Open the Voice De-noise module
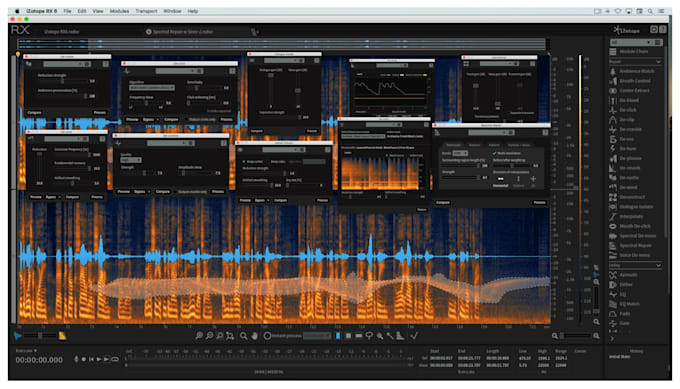Viewport: 680px width, 389px height. pyautogui.click(x=630, y=255)
